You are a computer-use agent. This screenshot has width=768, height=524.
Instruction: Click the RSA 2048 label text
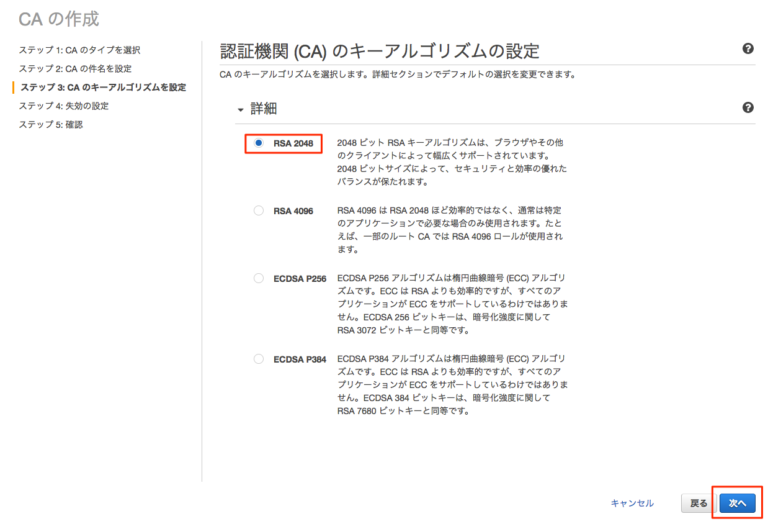coord(293,144)
